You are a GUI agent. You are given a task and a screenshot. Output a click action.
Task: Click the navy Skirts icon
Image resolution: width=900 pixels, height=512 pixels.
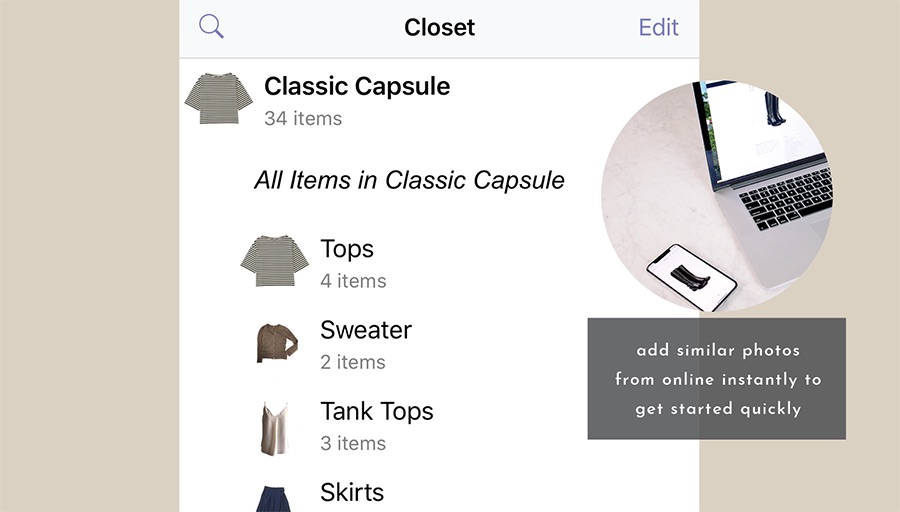tap(273, 499)
